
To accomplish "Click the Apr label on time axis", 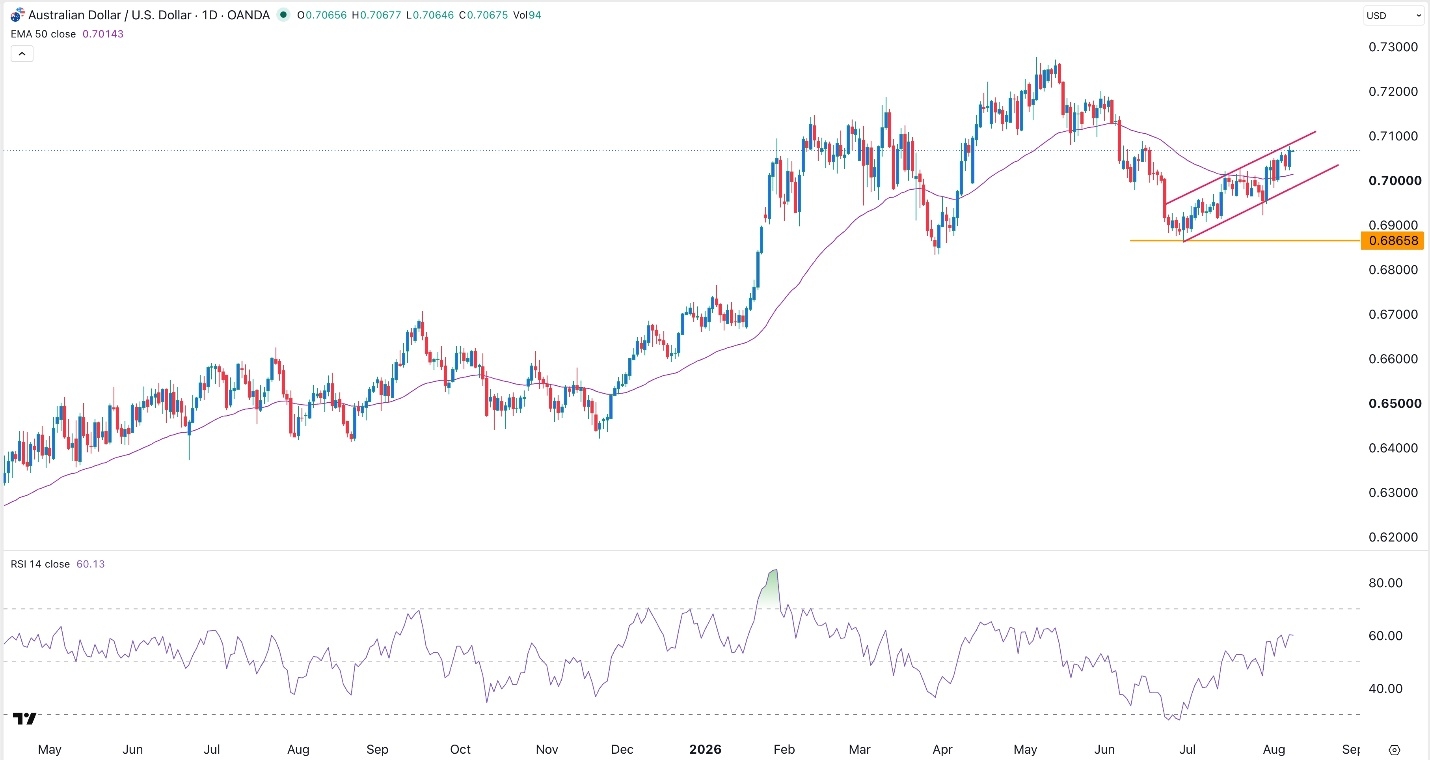I will (x=942, y=749).
